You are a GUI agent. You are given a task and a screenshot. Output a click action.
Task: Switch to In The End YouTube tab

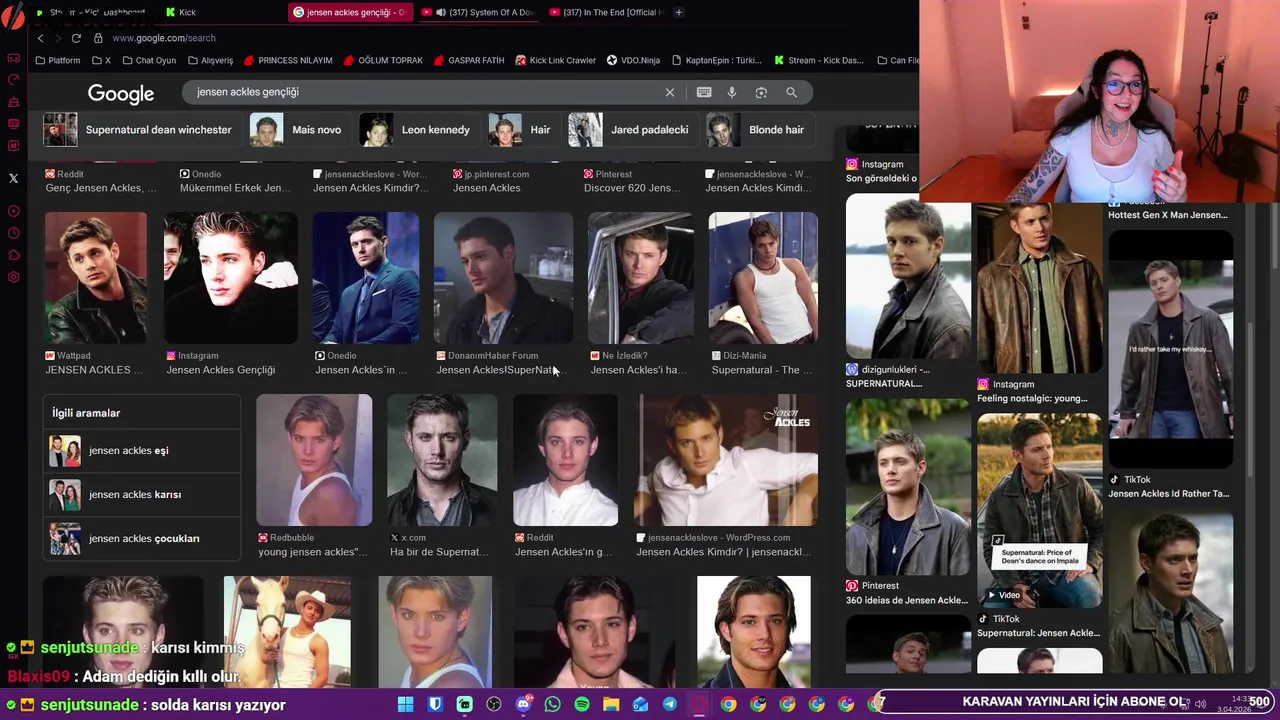click(605, 12)
